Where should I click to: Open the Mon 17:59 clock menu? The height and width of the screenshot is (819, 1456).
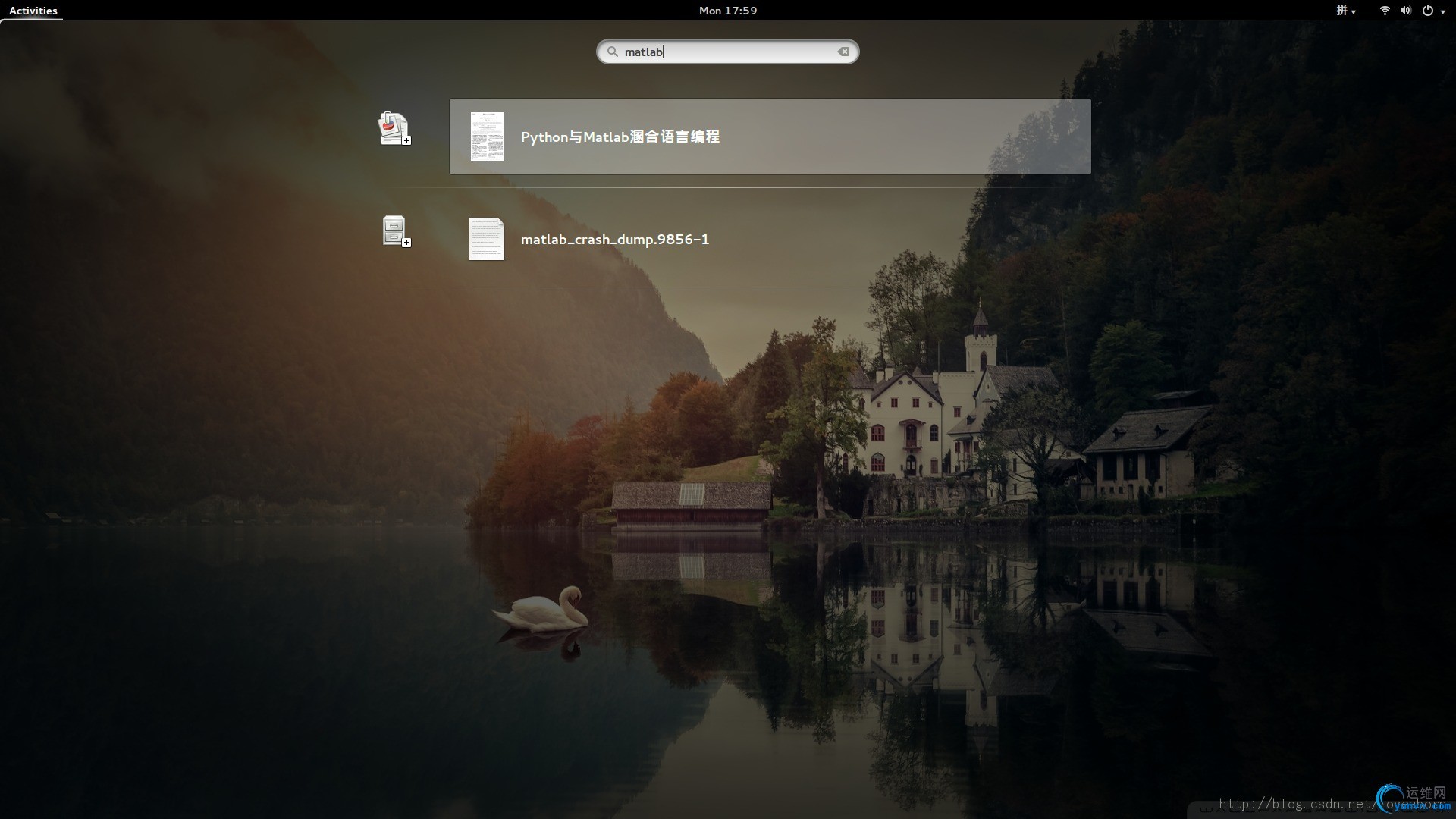tap(727, 11)
